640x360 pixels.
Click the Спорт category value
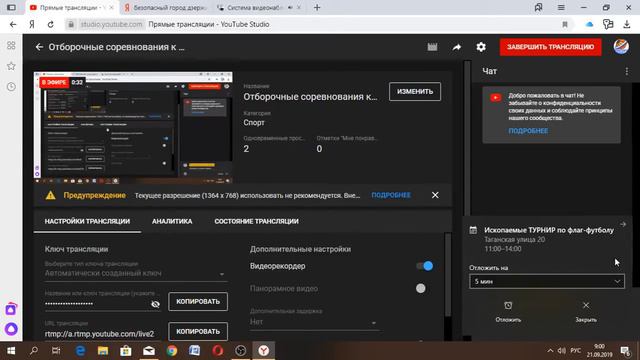click(254, 123)
